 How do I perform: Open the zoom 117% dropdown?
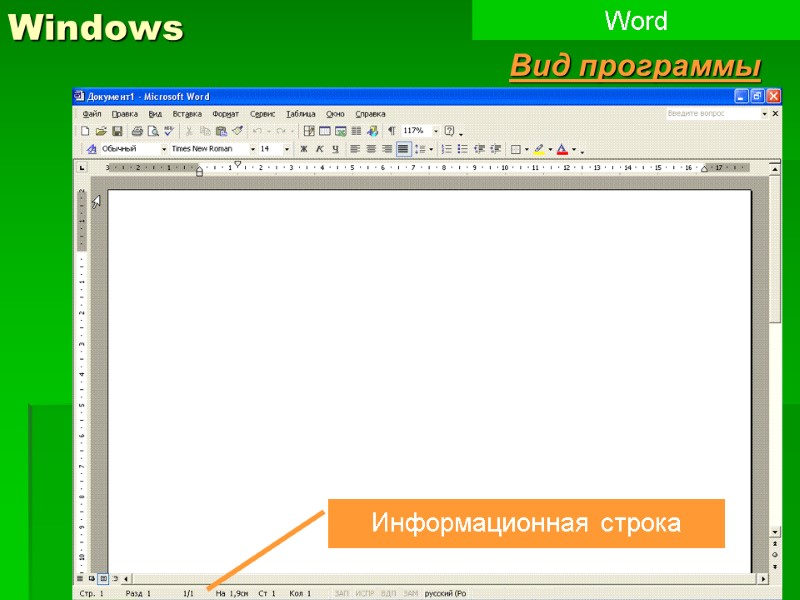point(436,131)
